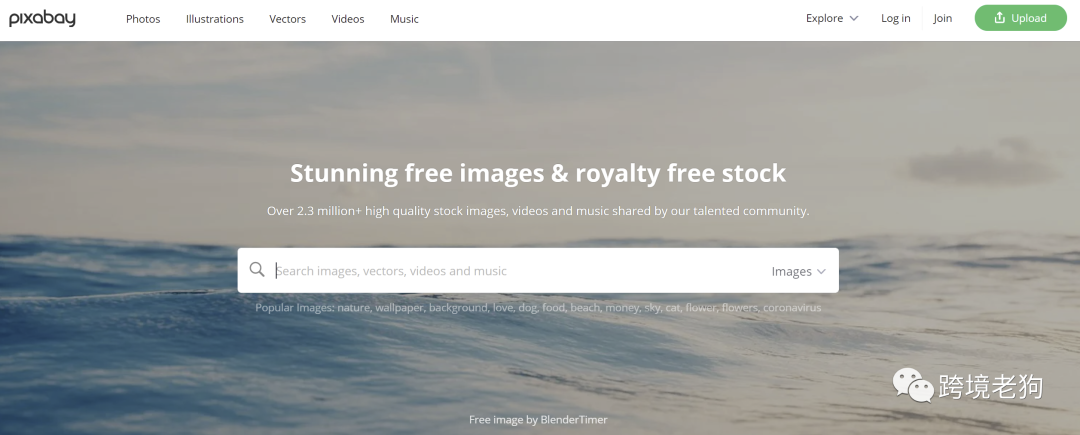Expand the Explore dropdown menu

832,19
